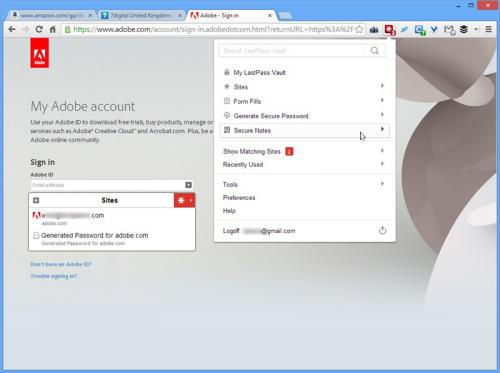Open LastPass Preferences
500x373 pixels.
coord(305,197)
